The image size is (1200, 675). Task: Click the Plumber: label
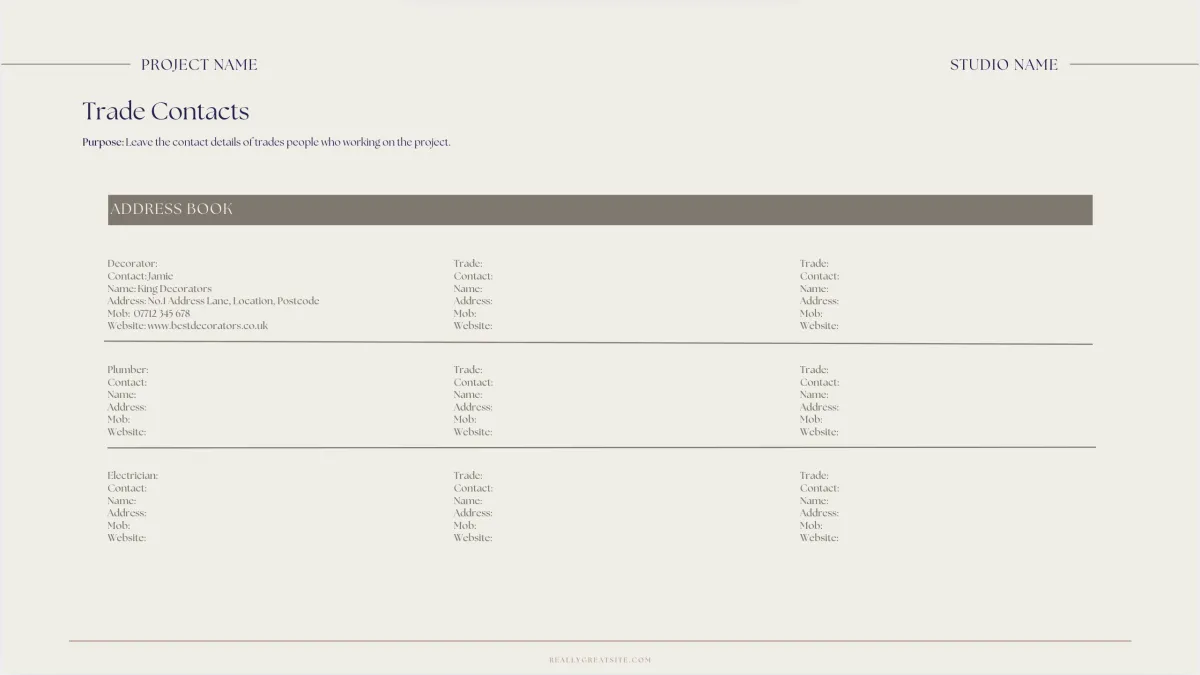pyautogui.click(x=128, y=370)
